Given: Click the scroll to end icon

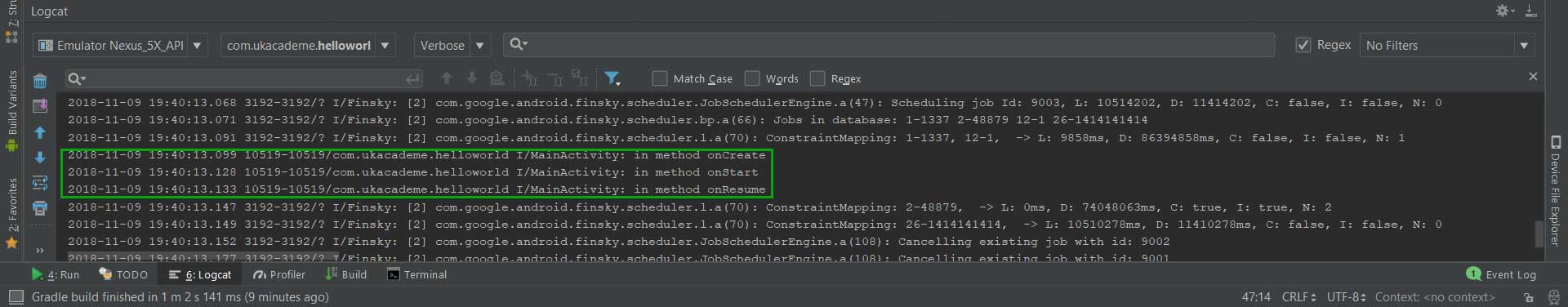Looking at the screenshot, I should tap(39, 106).
